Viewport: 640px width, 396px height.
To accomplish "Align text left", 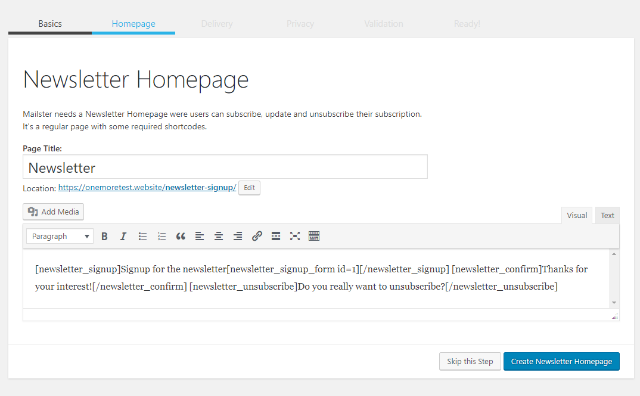I will pos(200,236).
